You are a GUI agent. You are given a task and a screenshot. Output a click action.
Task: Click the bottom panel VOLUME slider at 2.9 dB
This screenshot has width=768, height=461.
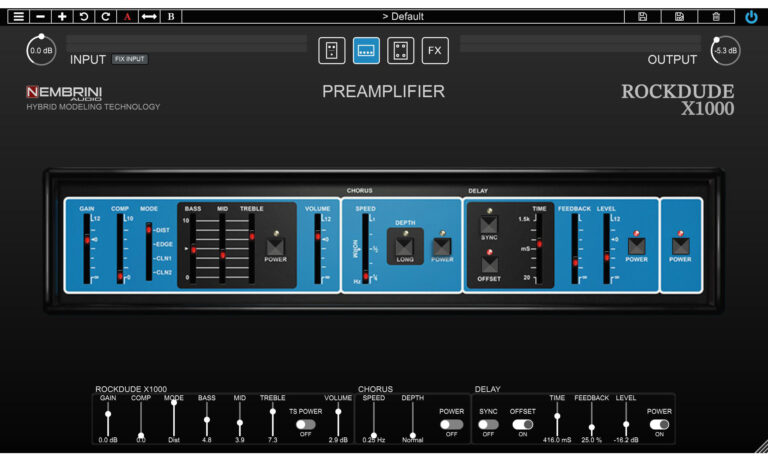pyautogui.click(x=338, y=419)
